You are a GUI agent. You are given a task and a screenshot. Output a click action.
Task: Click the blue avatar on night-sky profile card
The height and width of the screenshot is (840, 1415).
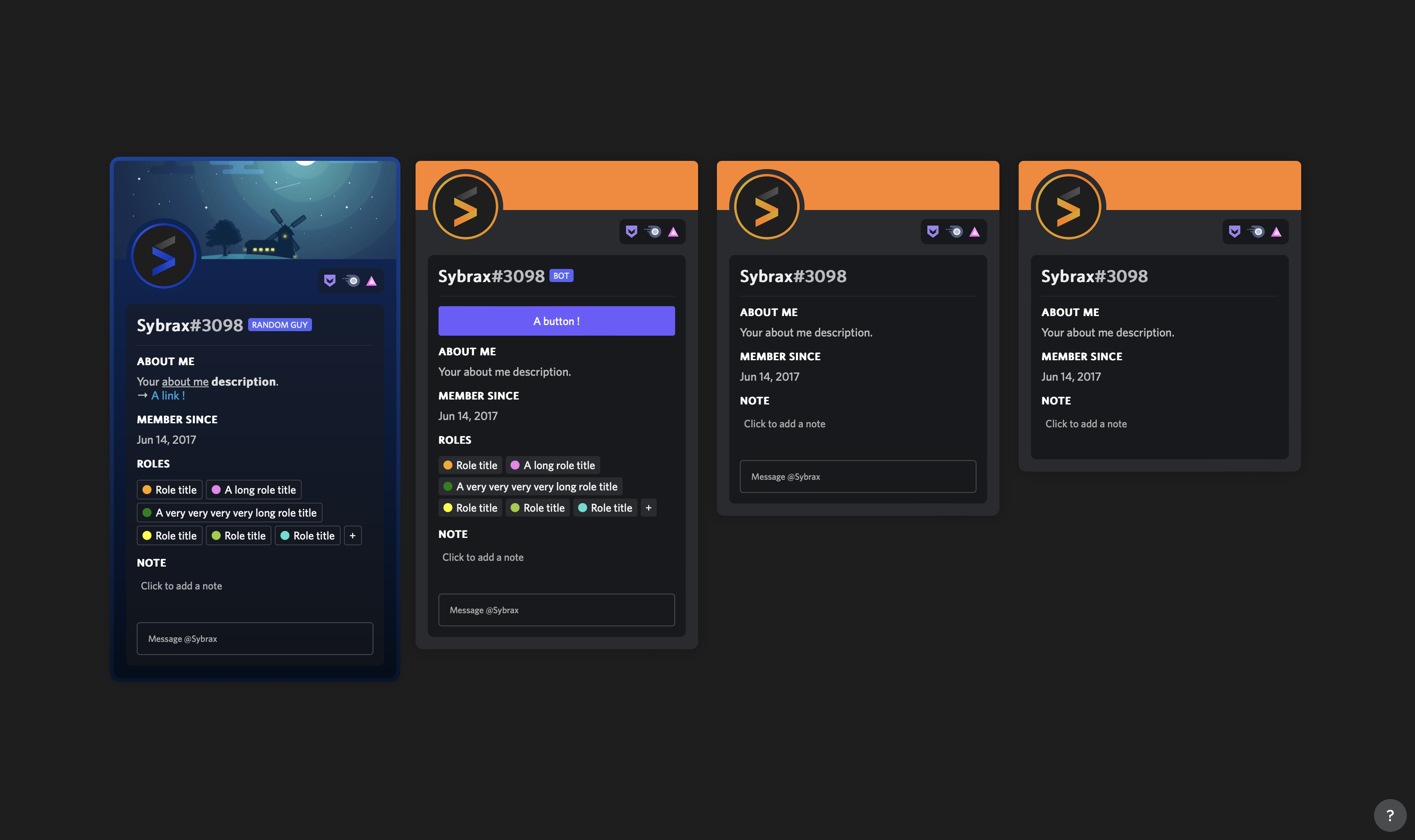[x=164, y=256]
